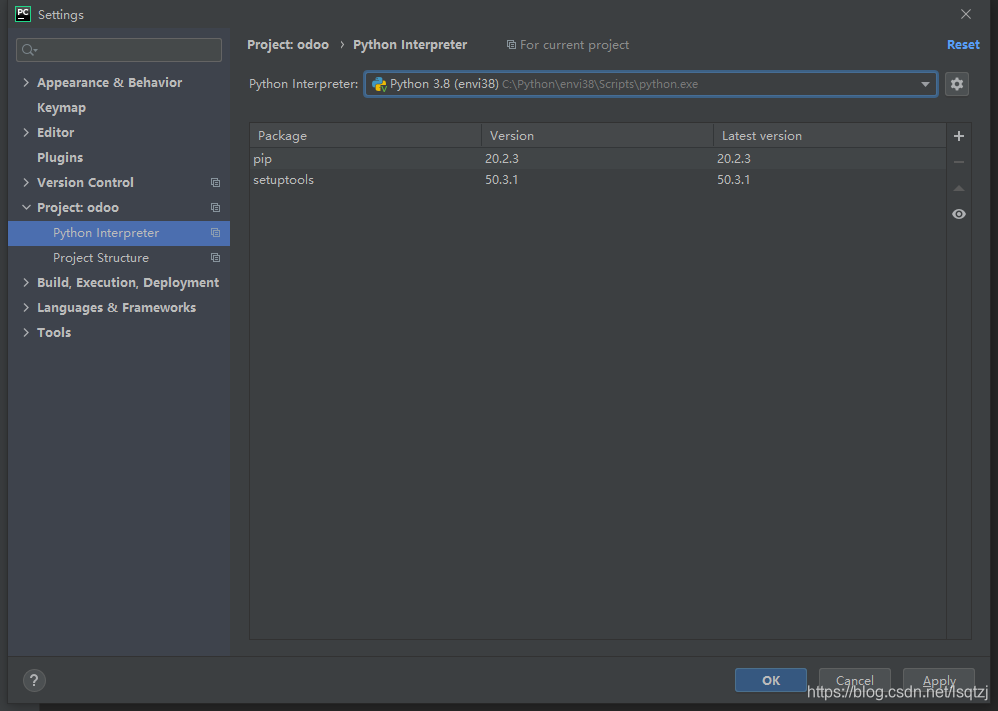Click the Reset link

tap(963, 45)
